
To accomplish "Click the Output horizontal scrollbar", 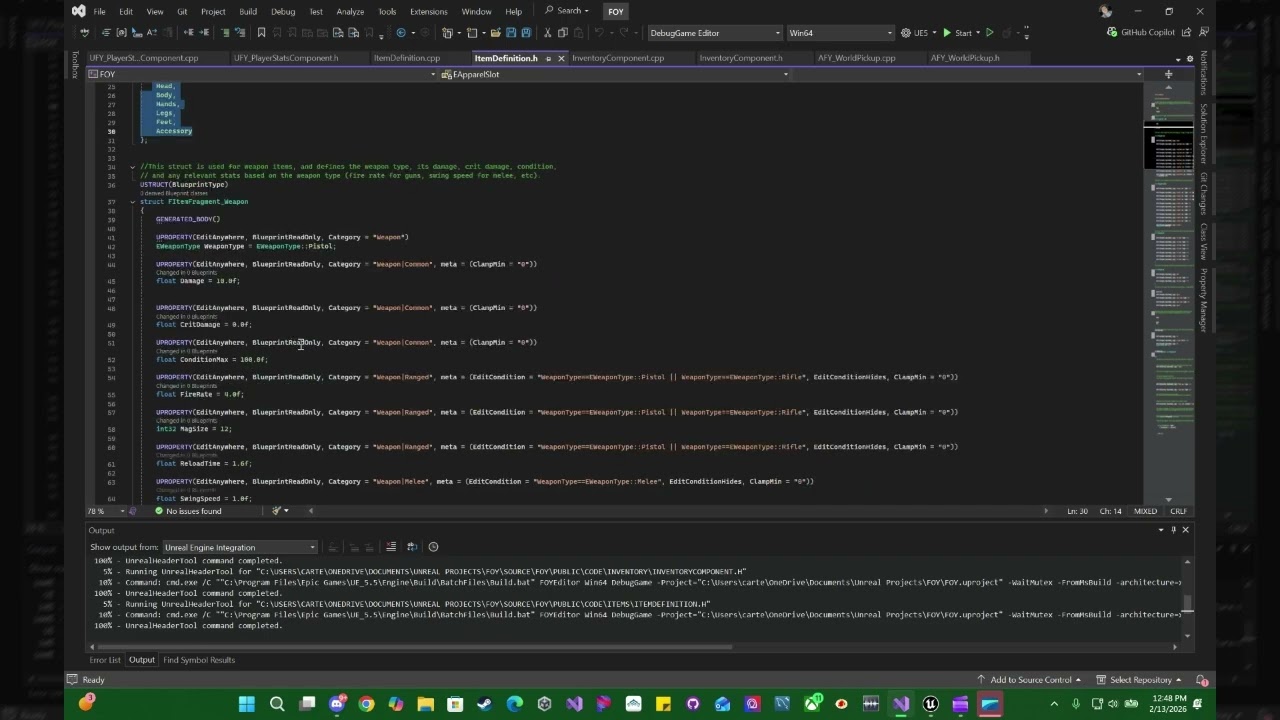I will click(x=416, y=646).
